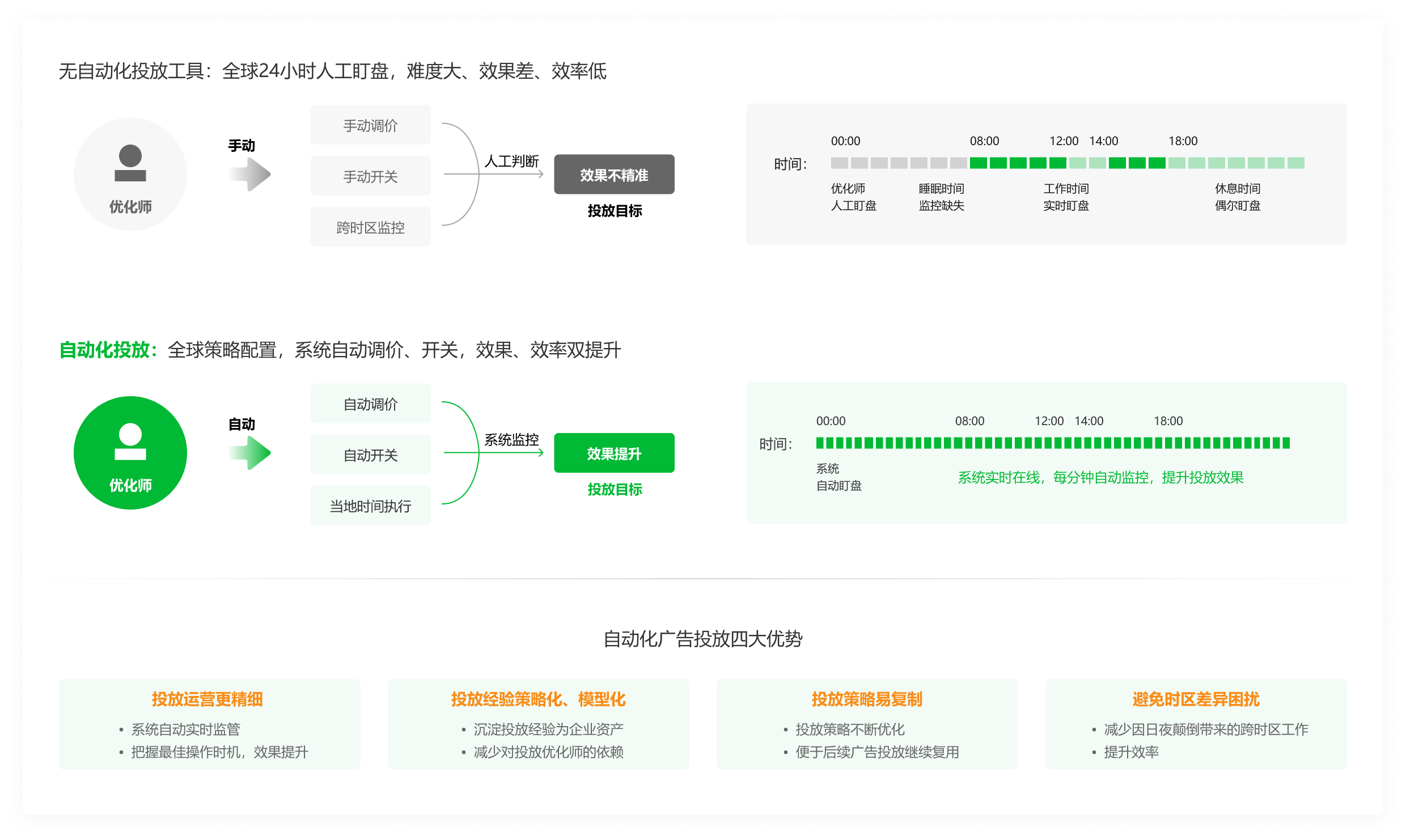
Task: Click the 效果不精准 dark button
Action: (614, 175)
